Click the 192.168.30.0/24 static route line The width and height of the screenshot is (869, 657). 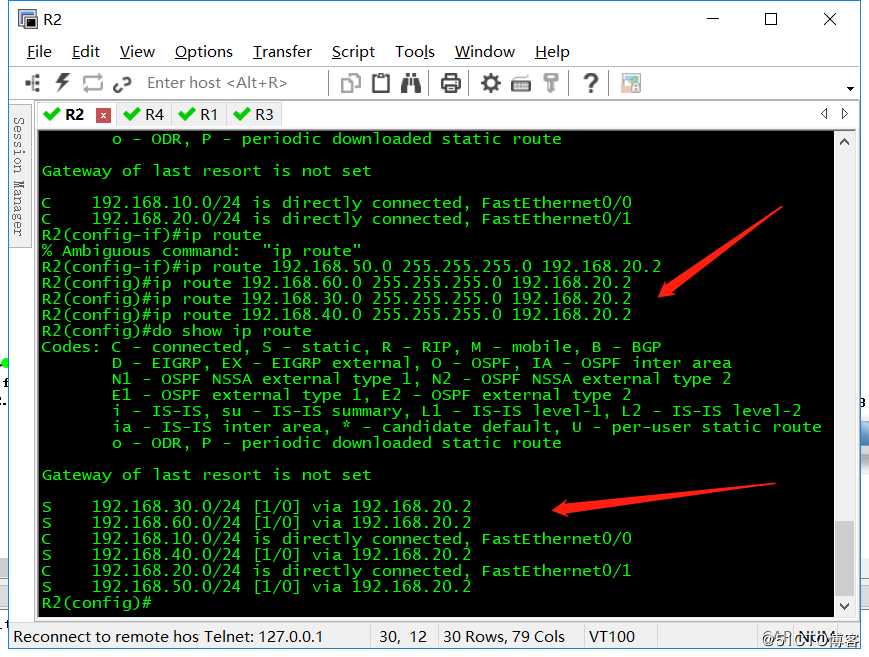click(x=257, y=506)
